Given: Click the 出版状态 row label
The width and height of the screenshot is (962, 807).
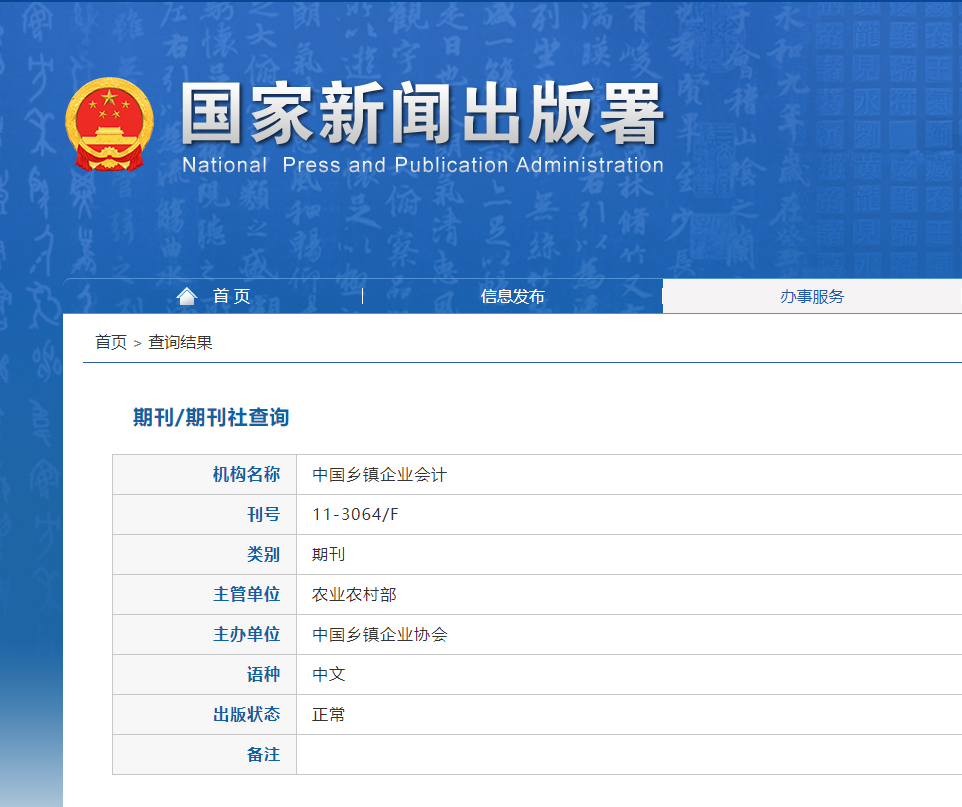Looking at the screenshot, I should [x=246, y=714].
